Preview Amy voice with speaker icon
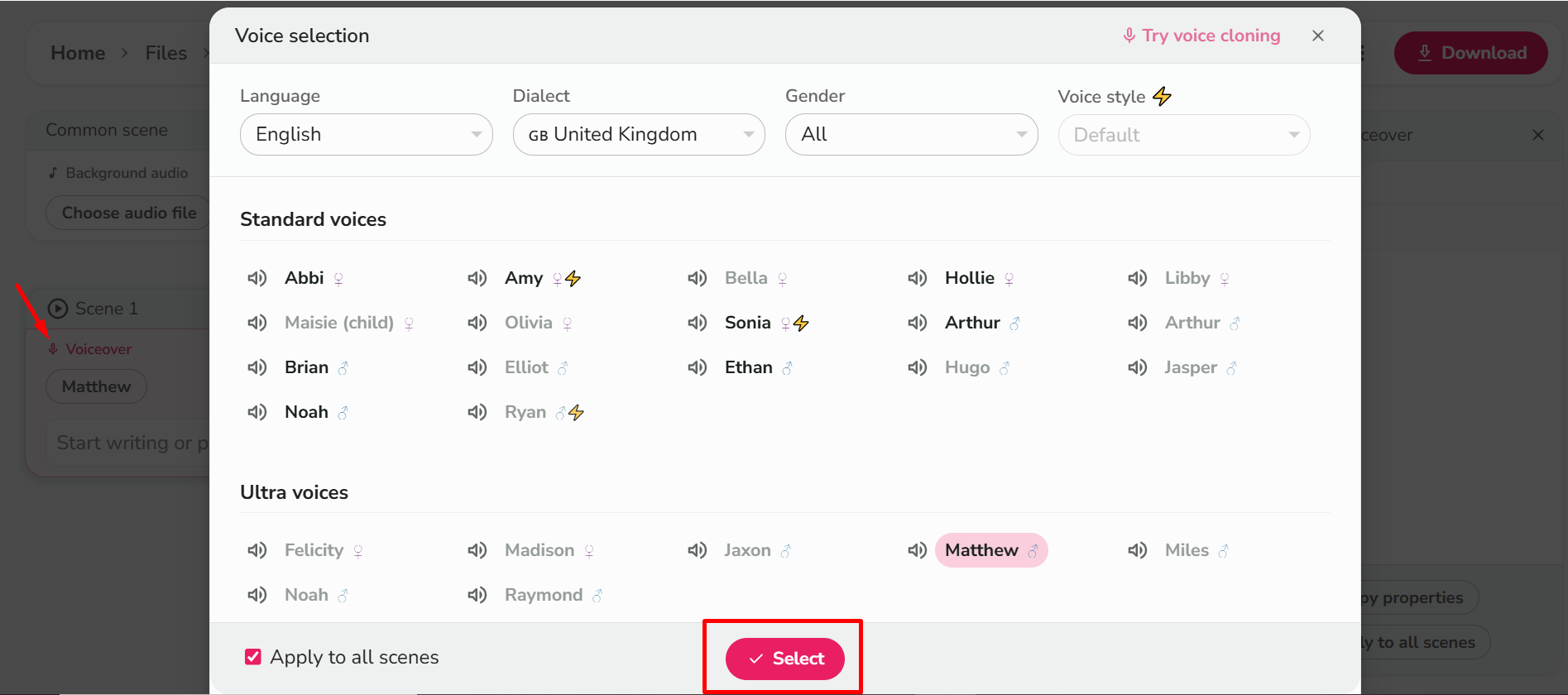This screenshot has height=695, width=1568. [477, 278]
